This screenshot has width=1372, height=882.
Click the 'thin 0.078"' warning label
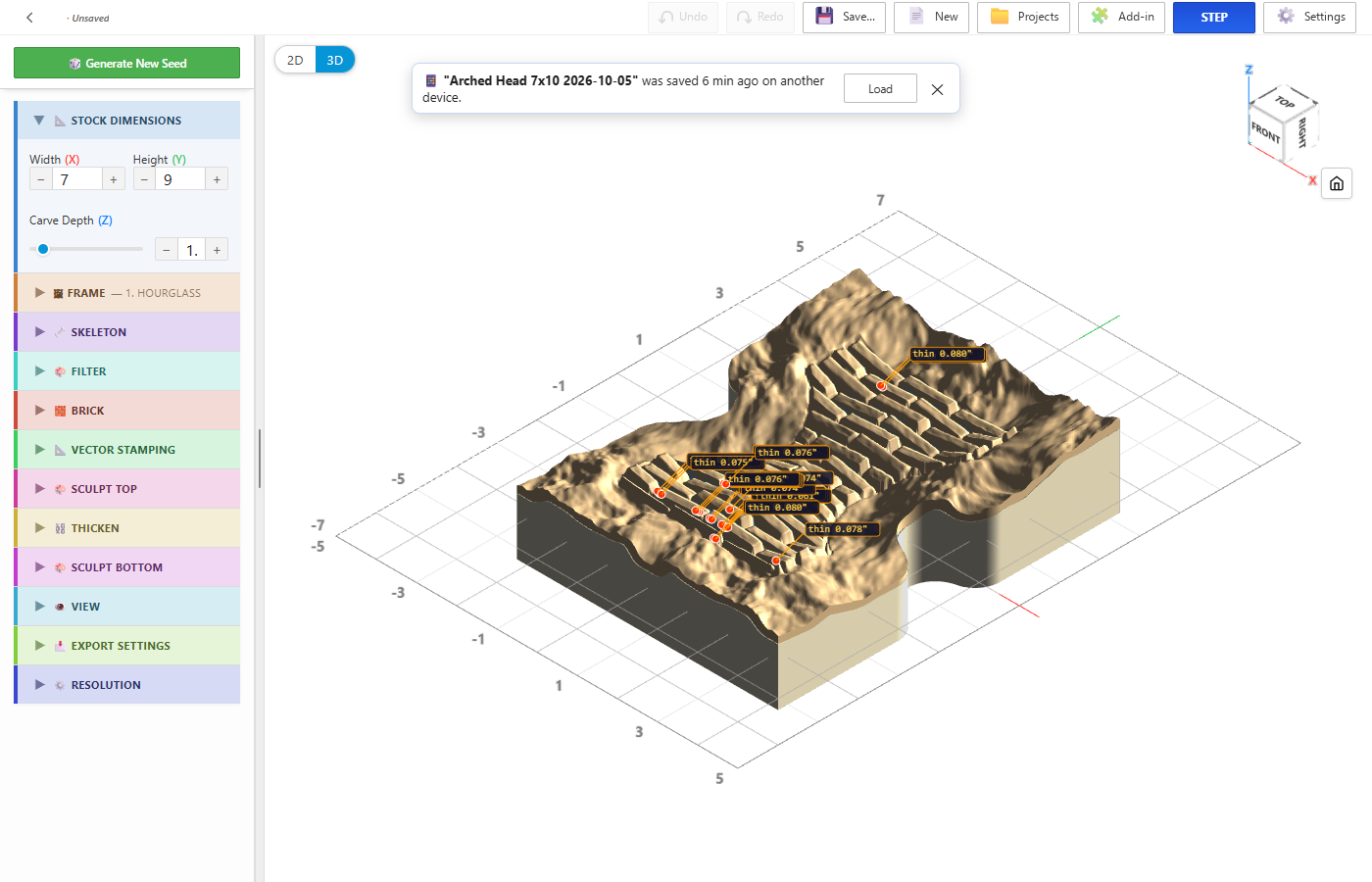click(x=842, y=529)
